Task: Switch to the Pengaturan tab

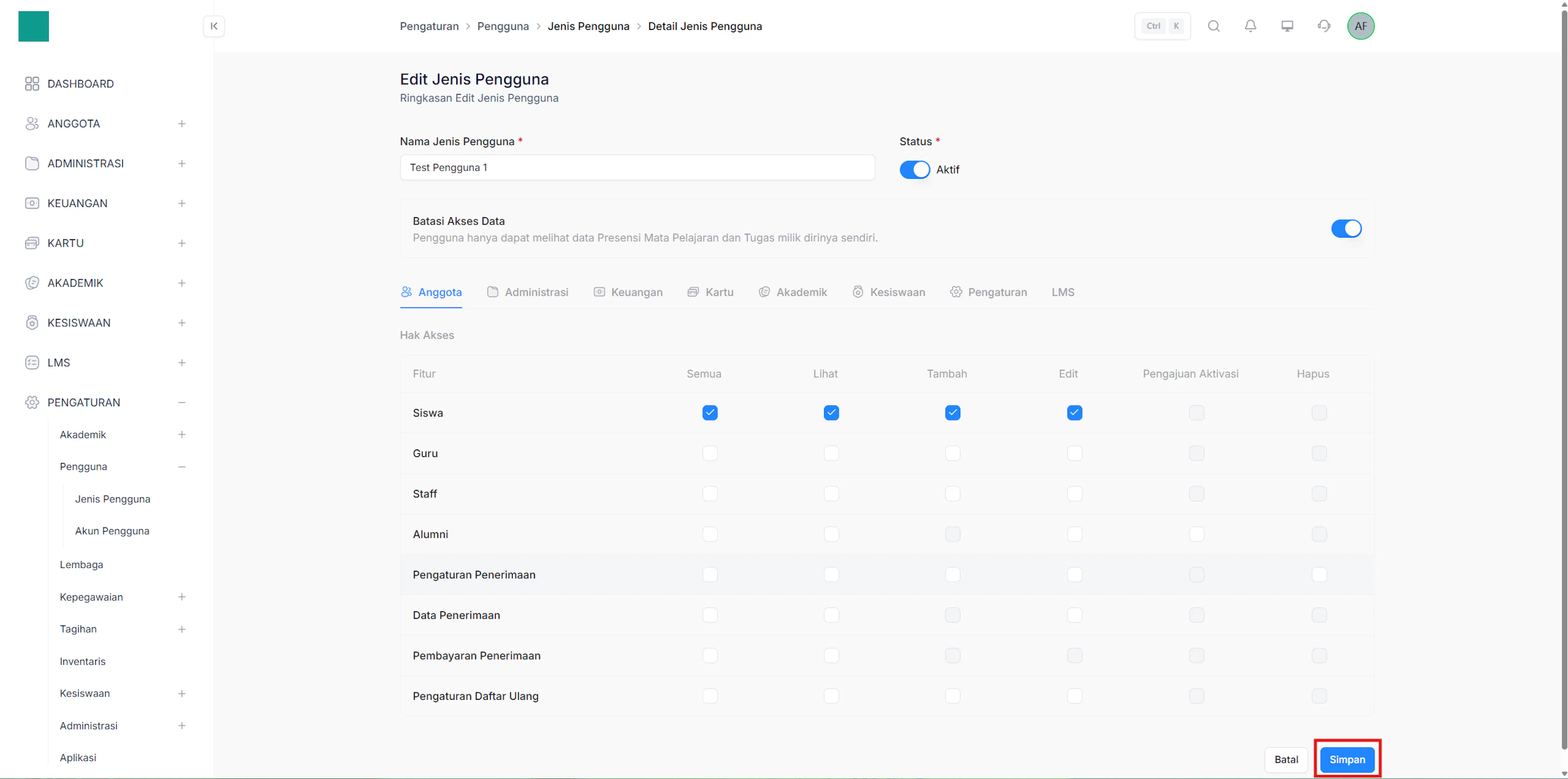Action: [988, 292]
